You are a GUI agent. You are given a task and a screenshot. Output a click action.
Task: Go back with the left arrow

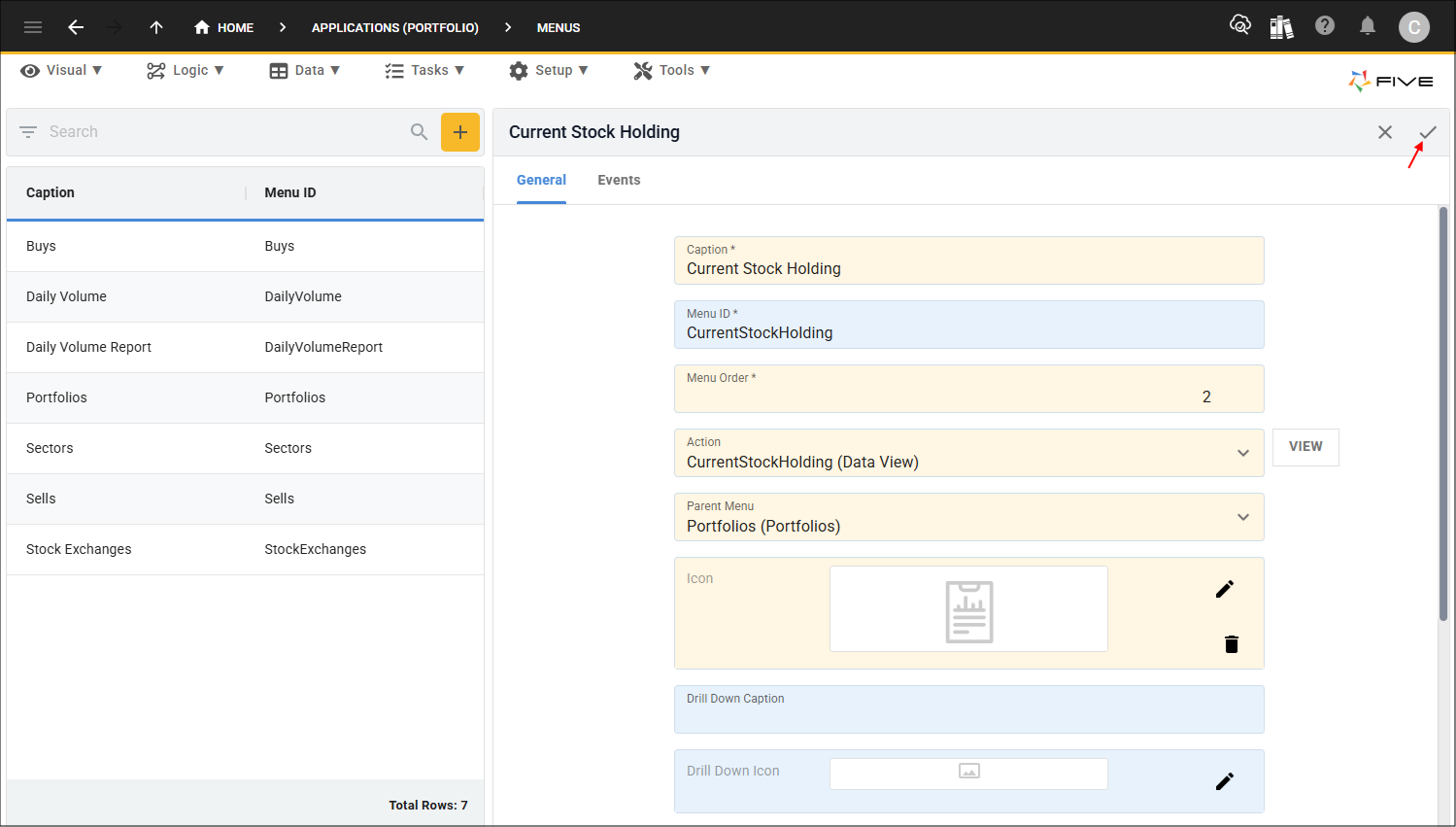click(76, 27)
